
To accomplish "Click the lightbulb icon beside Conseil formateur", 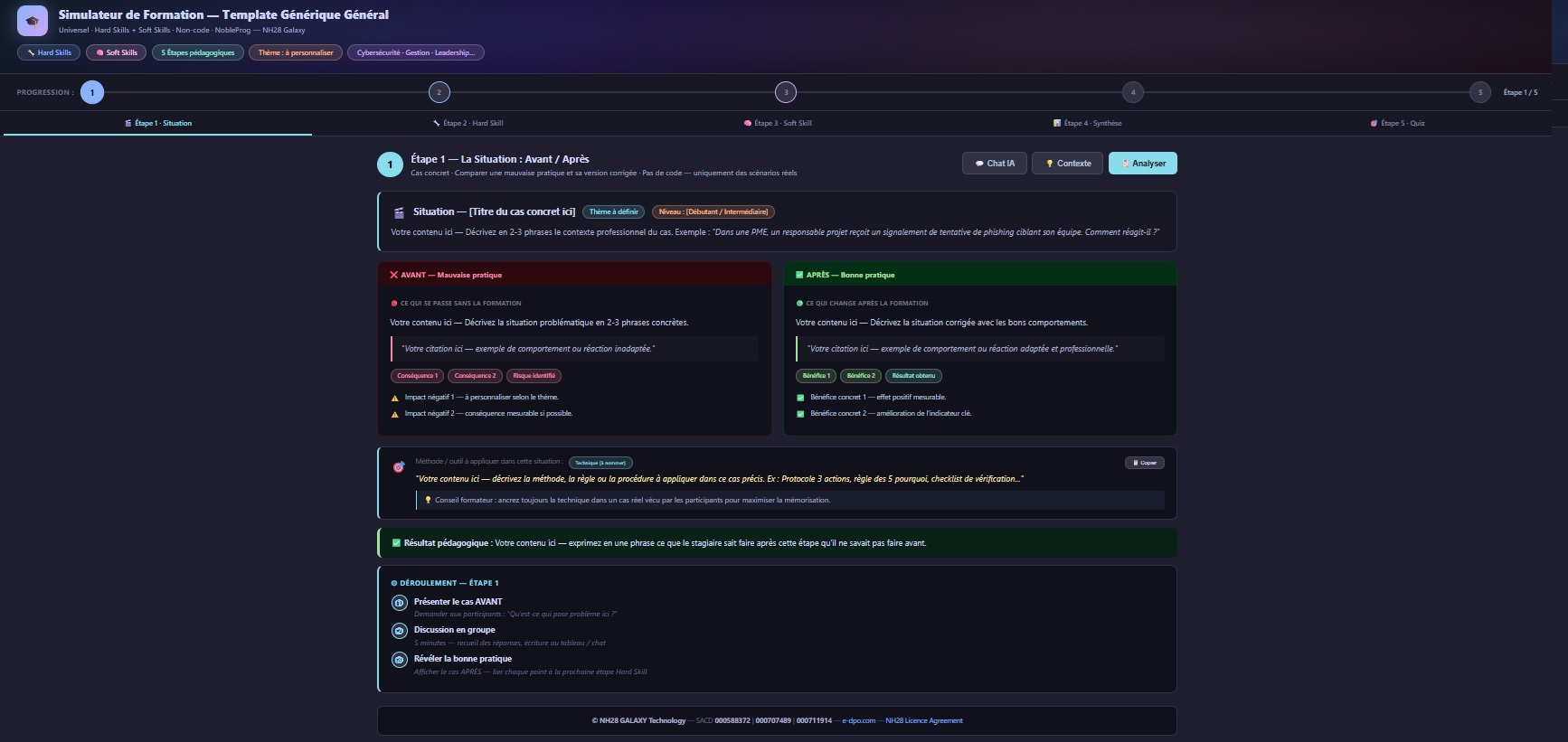I will pyautogui.click(x=429, y=500).
